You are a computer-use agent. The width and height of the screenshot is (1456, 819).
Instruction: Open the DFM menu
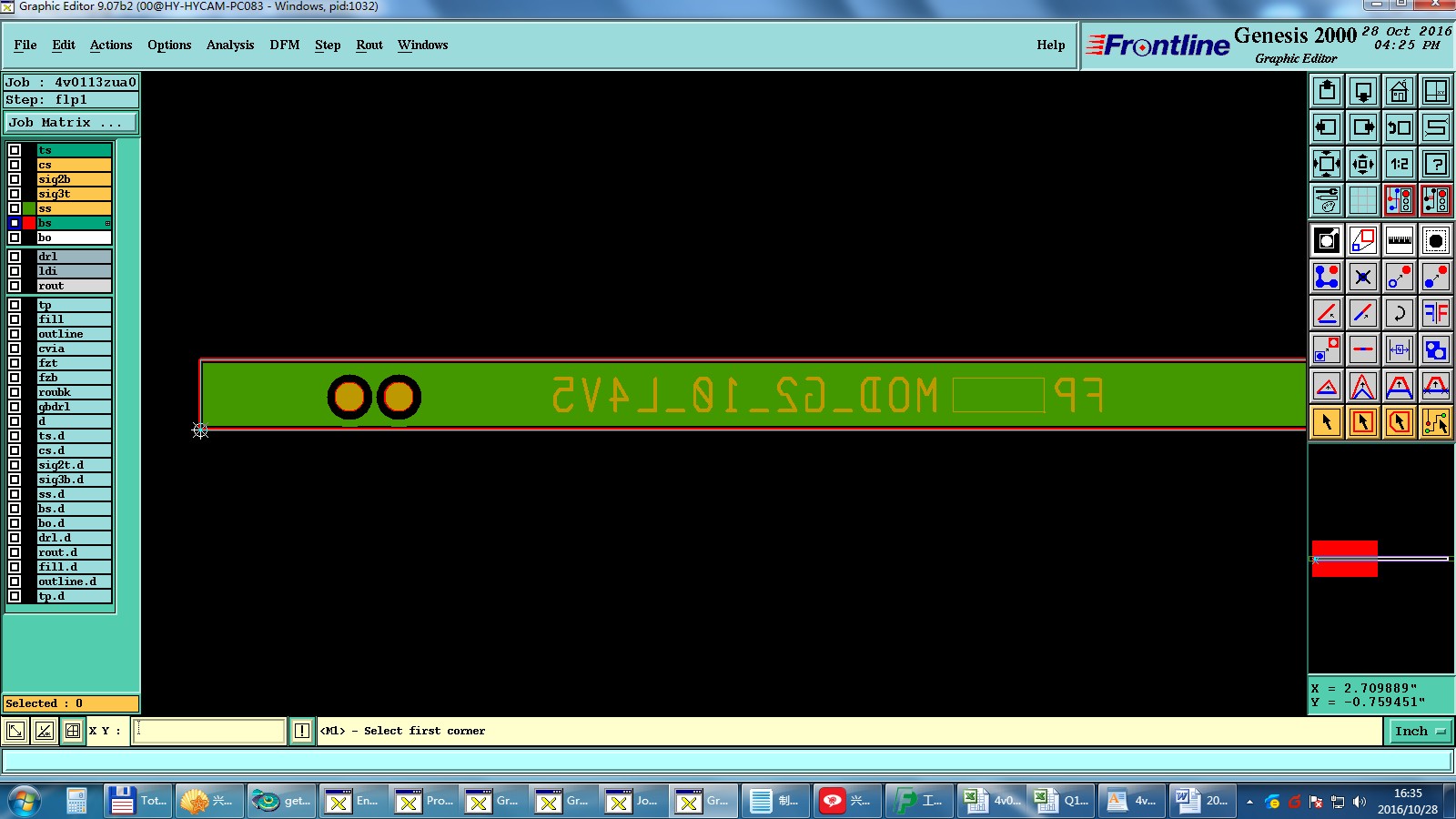pos(285,45)
